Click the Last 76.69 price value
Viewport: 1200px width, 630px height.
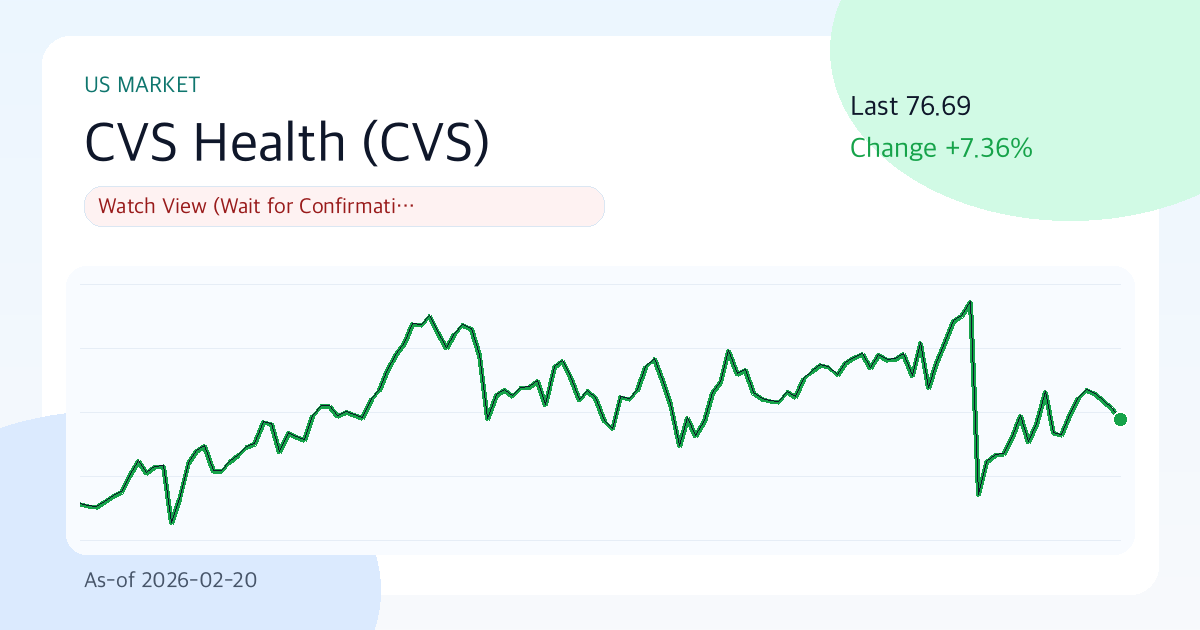tap(938, 106)
